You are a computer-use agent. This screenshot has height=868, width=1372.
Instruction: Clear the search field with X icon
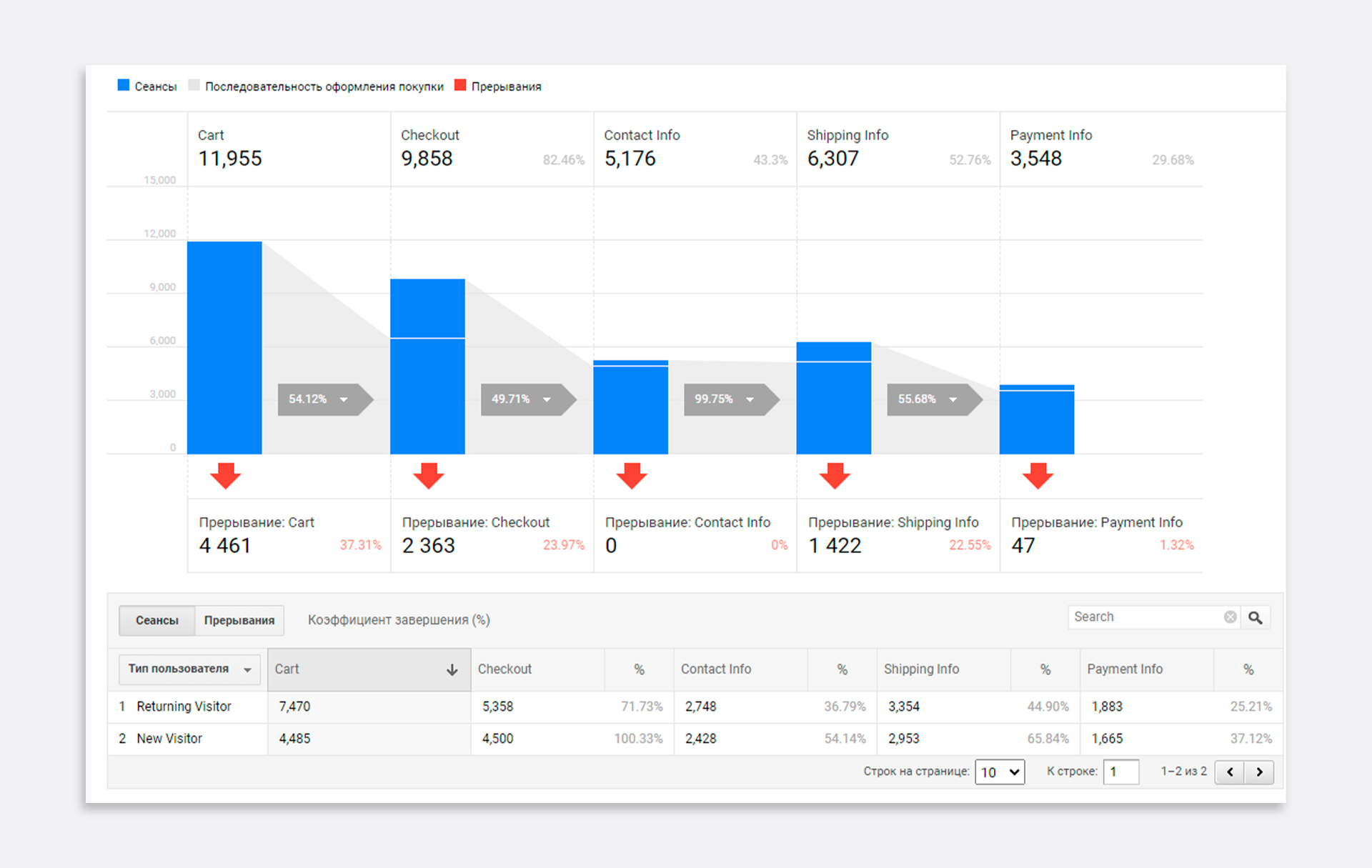(1230, 617)
